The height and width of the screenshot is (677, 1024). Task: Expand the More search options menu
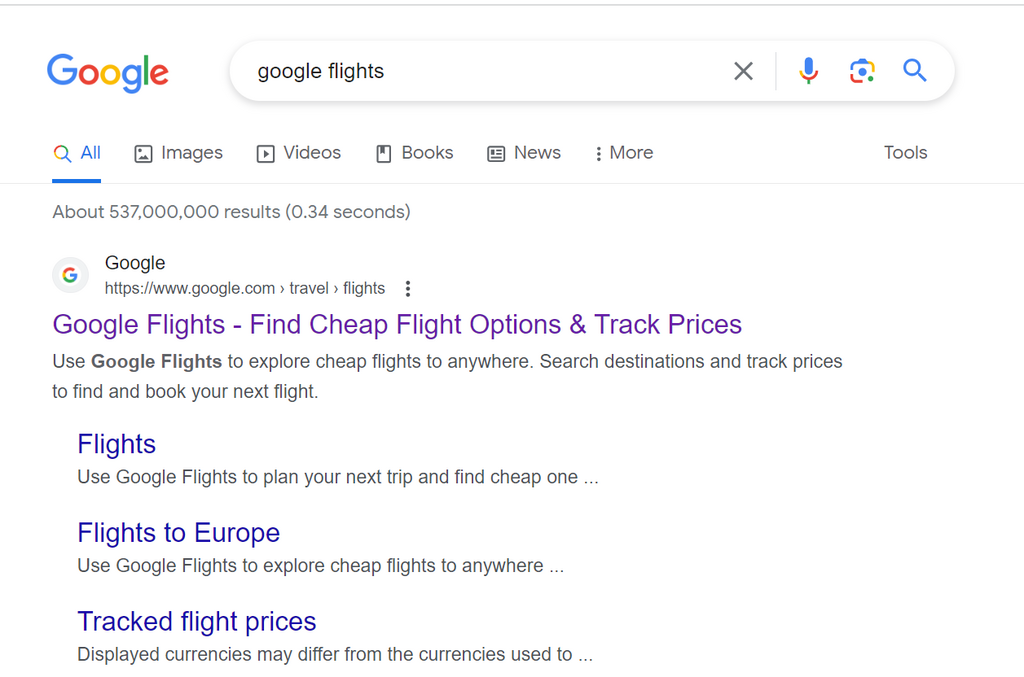[x=622, y=153]
